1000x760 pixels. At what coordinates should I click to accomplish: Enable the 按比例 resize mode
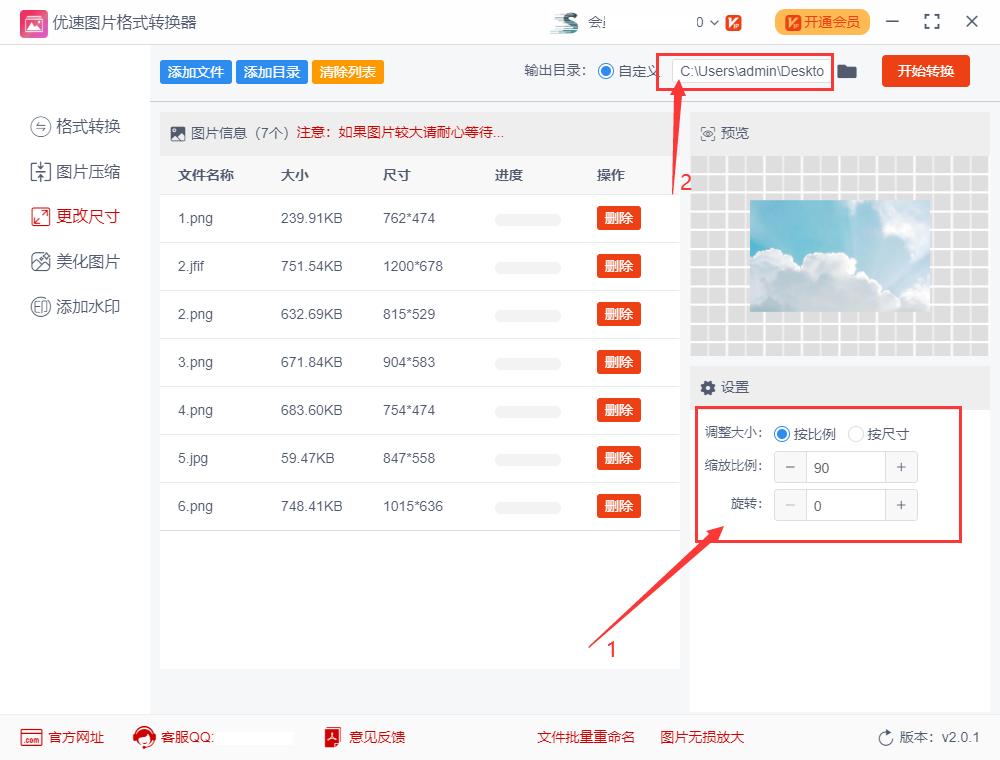pos(782,433)
